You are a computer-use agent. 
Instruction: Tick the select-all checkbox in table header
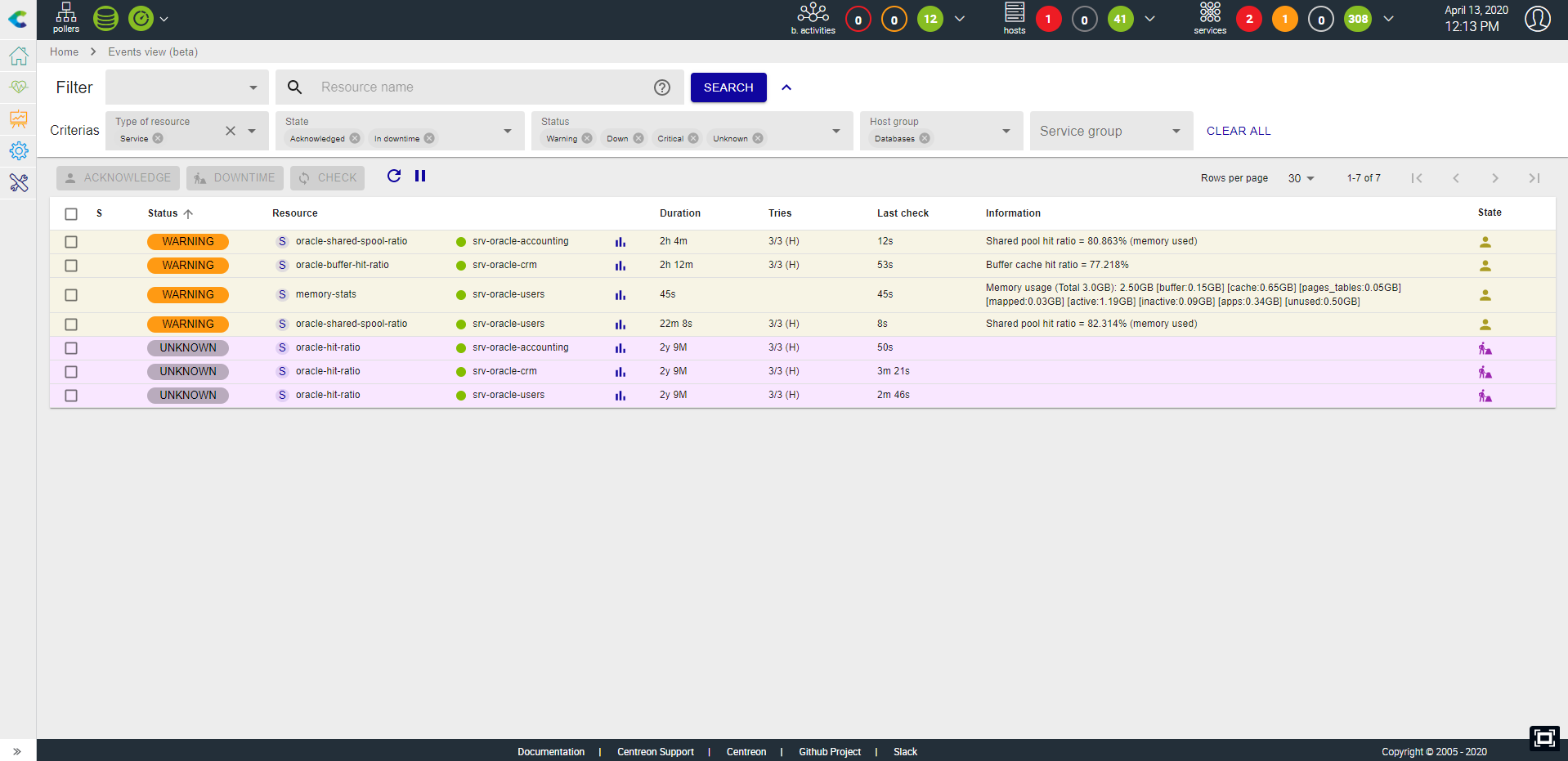71,213
